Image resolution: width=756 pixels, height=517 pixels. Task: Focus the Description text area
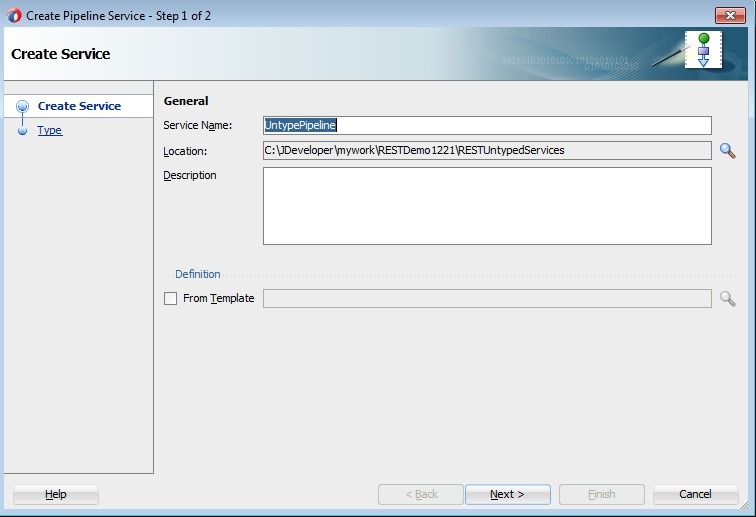(x=487, y=205)
